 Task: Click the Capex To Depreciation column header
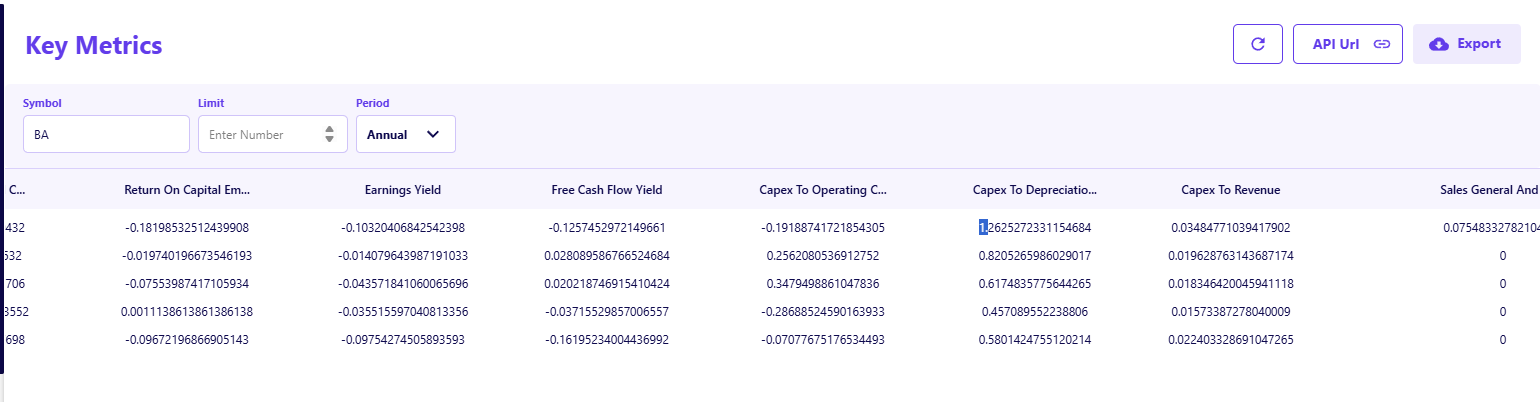pyautogui.click(x=1035, y=189)
